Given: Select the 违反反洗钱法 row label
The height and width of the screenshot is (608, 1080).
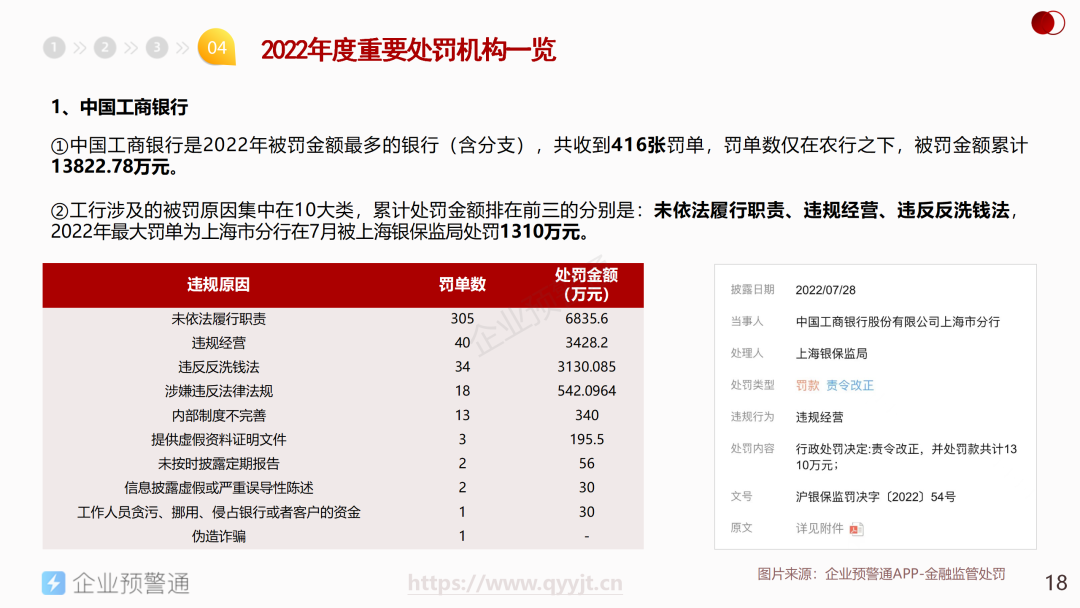Looking at the screenshot, I should (218, 367).
